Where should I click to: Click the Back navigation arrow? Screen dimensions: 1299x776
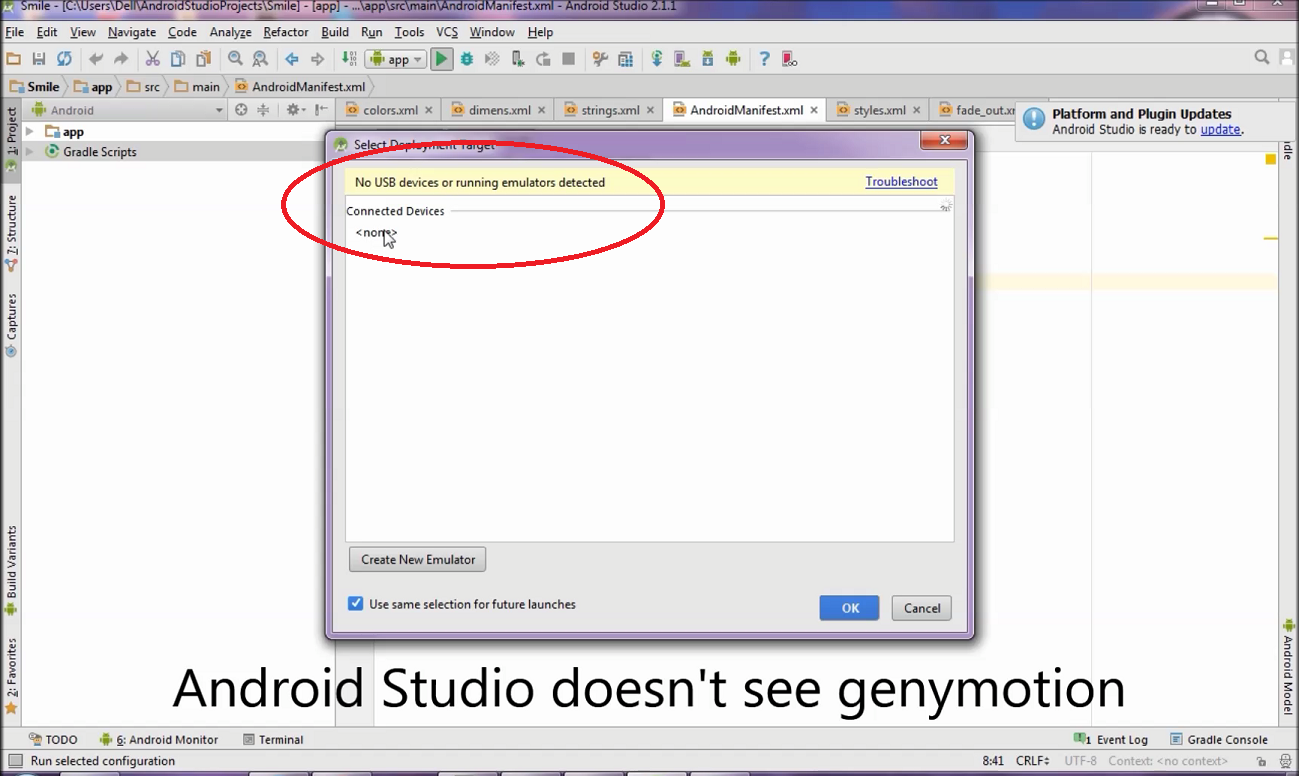(x=292, y=59)
